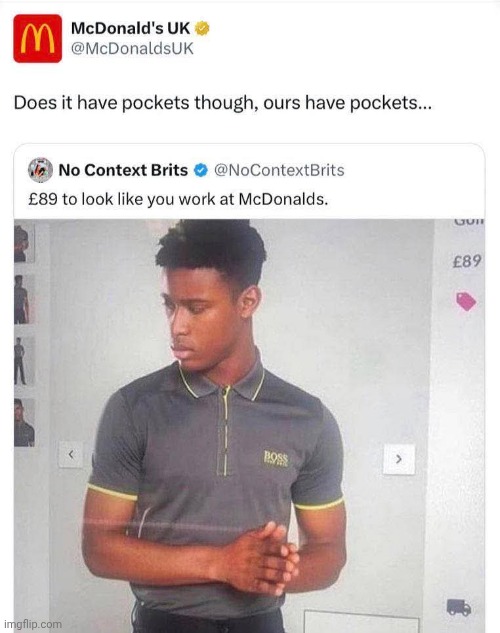This screenshot has width=500, height=633.
Task: Select the first product thumbnail in left strip
Action: [x=23, y=244]
